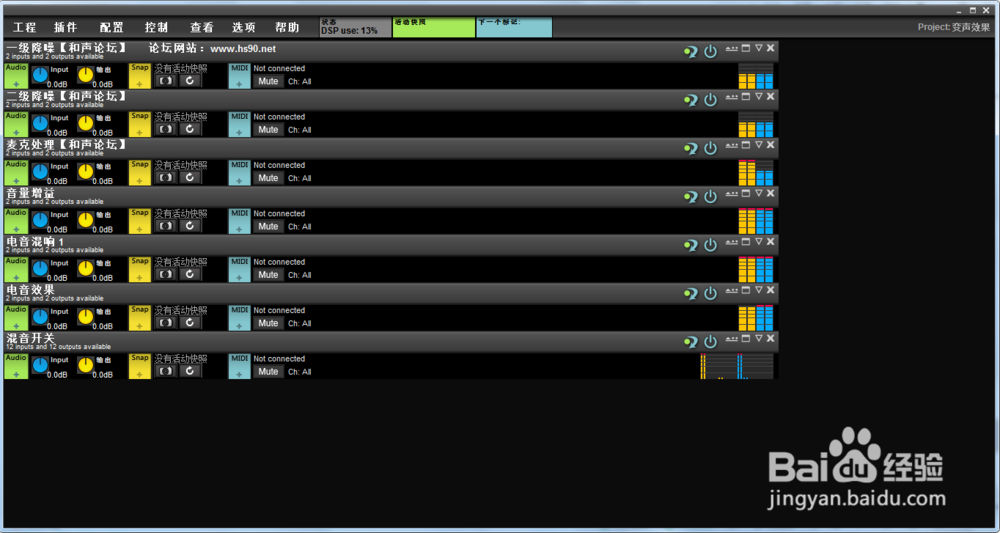
Task: Open the plugin editor window icon for 一级降噪
Action: (746, 48)
